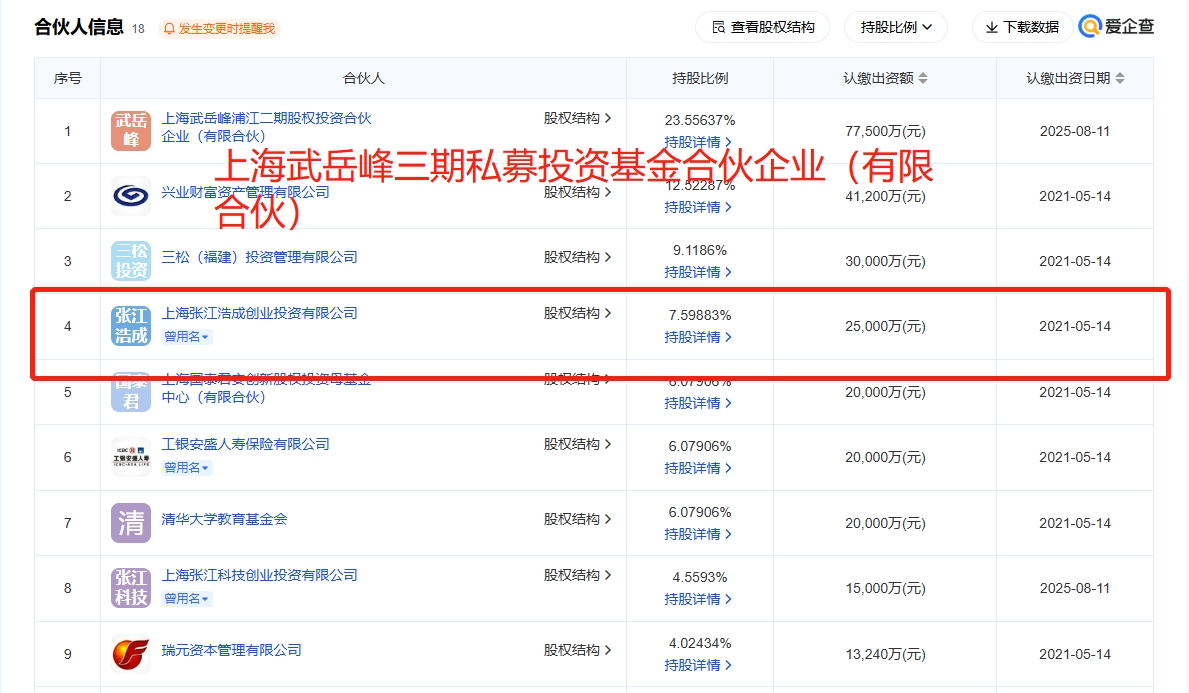Open 股权结构 for 上海武岳峰浦江二期
This screenshot has width=1189, height=693.
[577, 118]
